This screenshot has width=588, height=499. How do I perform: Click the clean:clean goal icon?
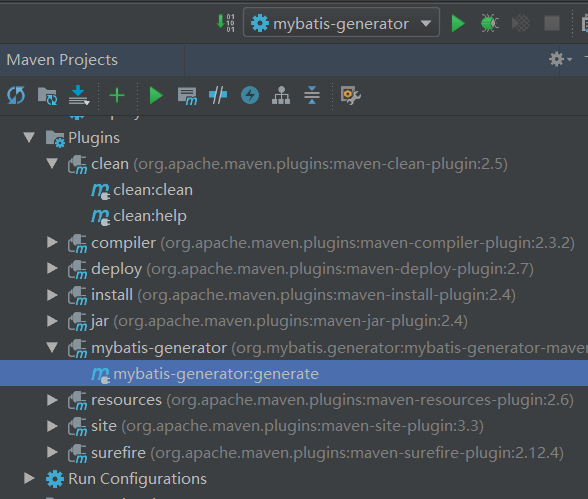pyautogui.click(x=100, y=191)
